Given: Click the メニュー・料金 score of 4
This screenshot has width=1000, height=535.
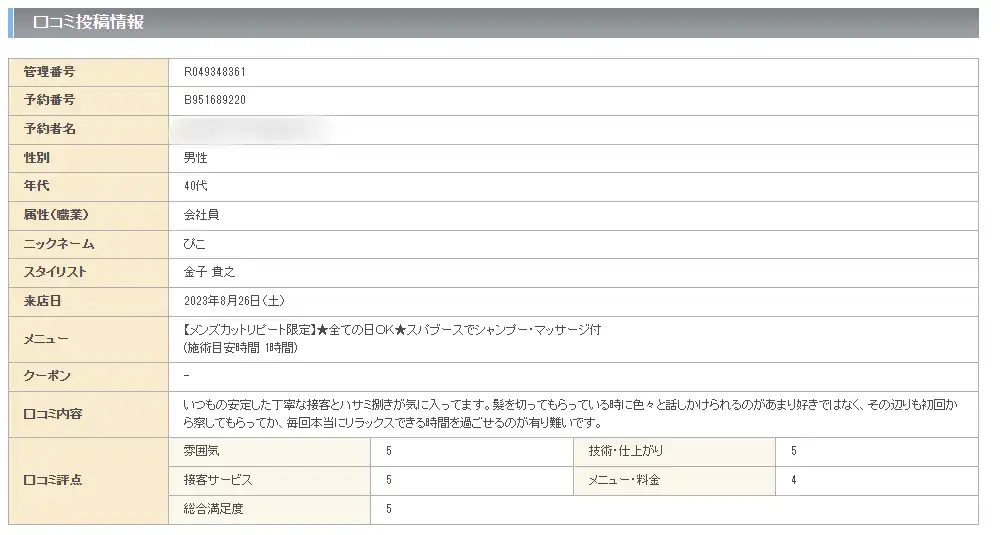Looking at the screenshot, I should pyautogui.click(x=794, y=480).
